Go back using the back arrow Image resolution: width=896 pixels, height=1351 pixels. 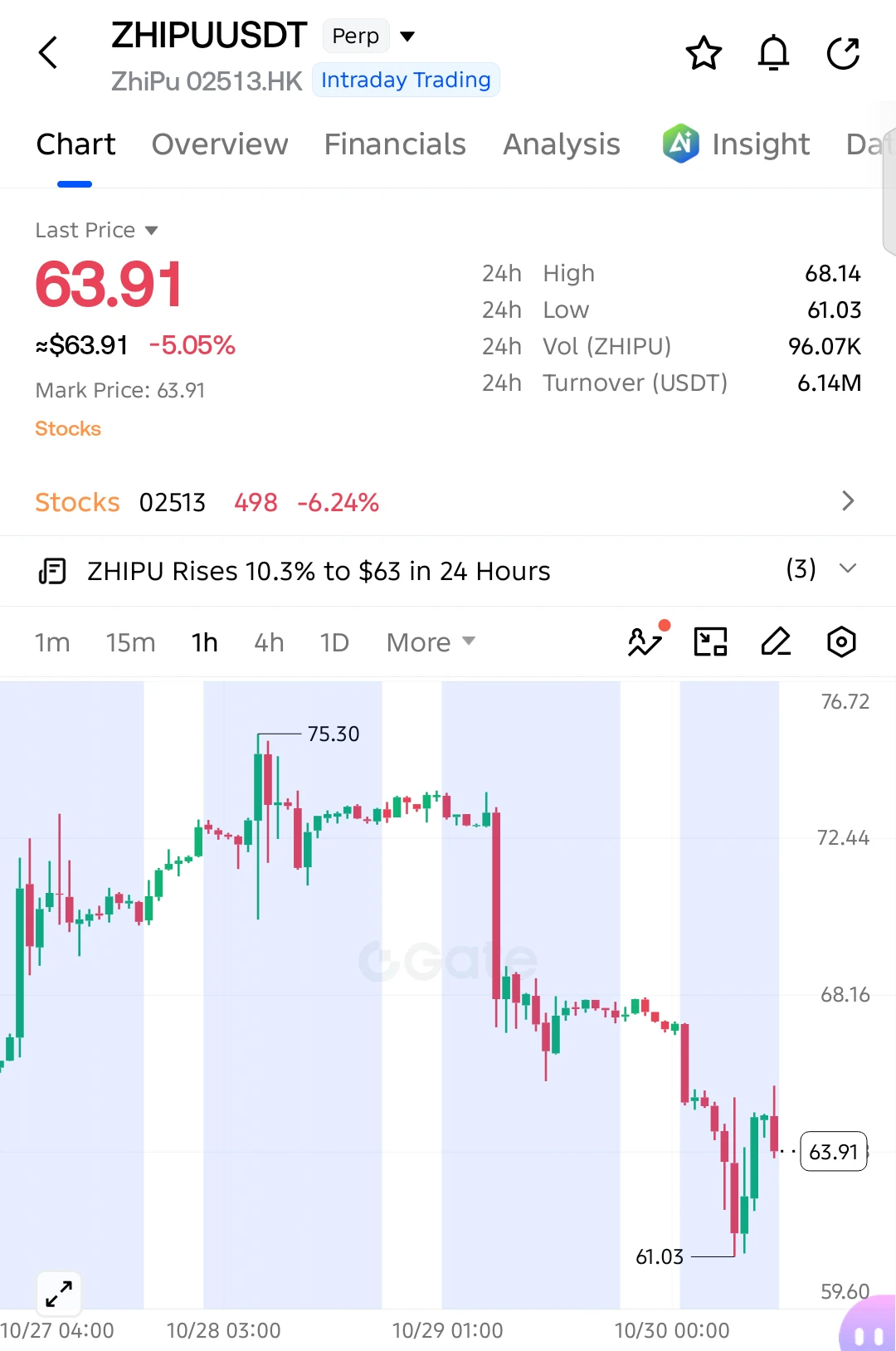(48, 53)
